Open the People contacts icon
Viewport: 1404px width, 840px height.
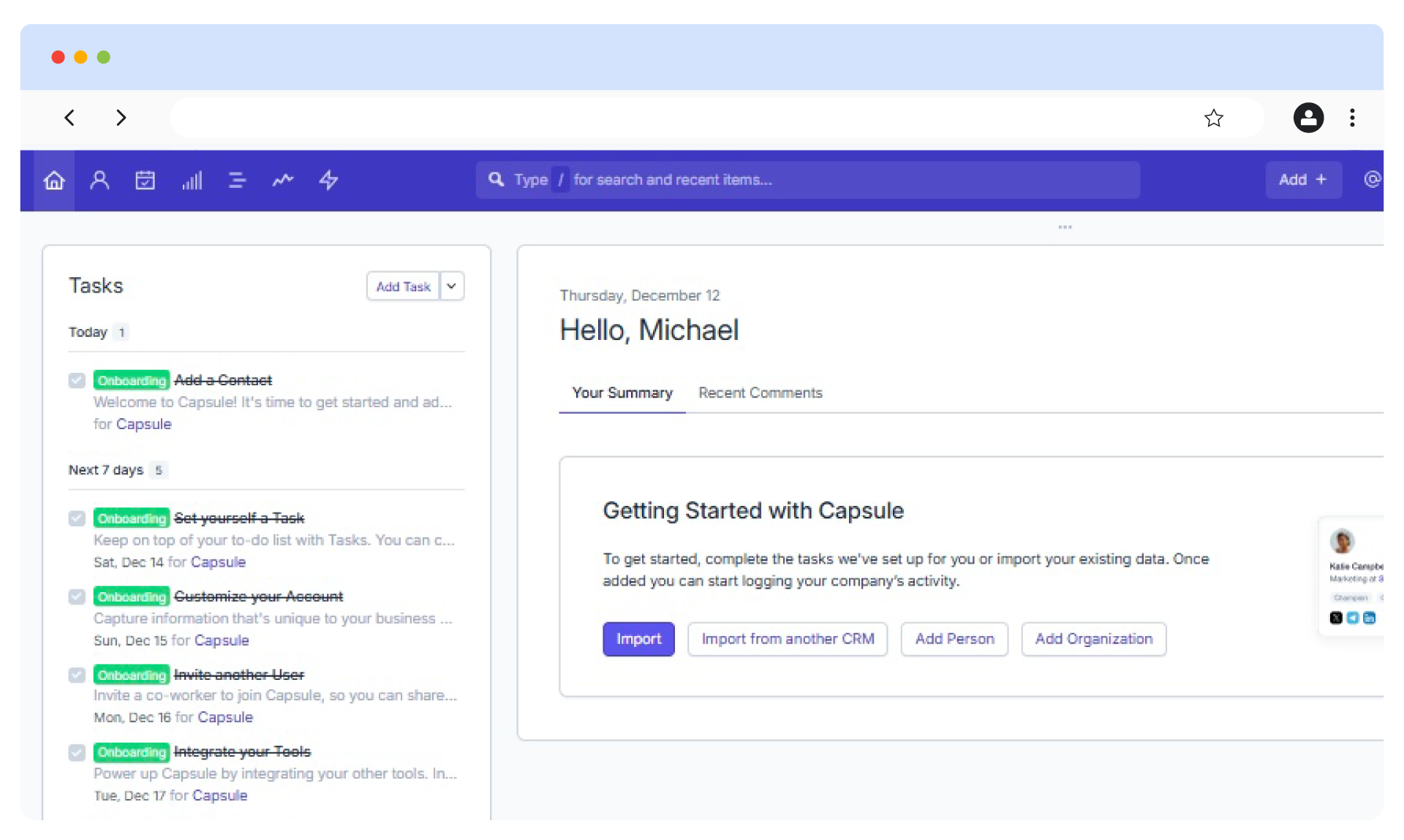[x=99, y=180]
